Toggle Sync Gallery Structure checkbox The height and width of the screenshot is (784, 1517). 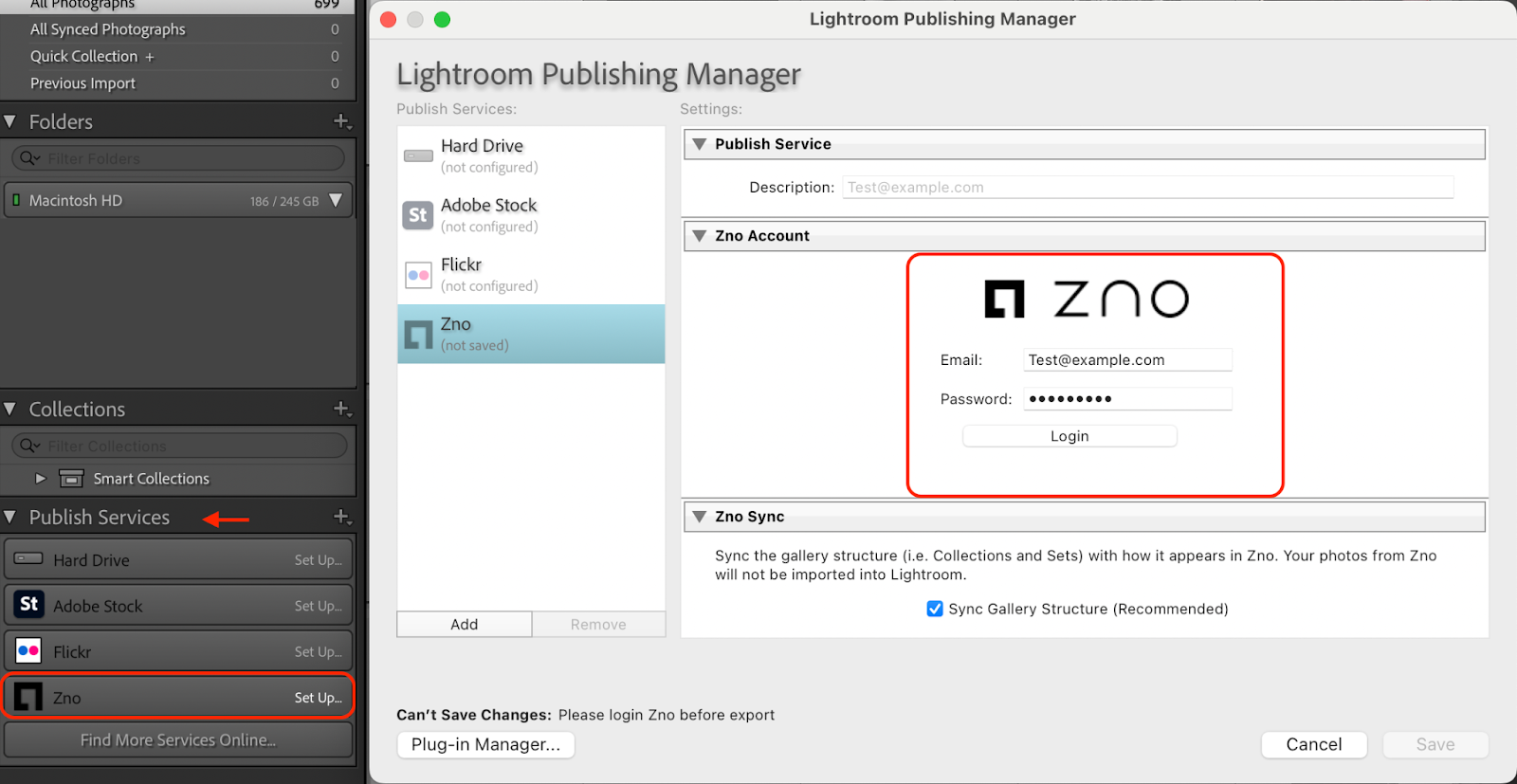point(935,609)
